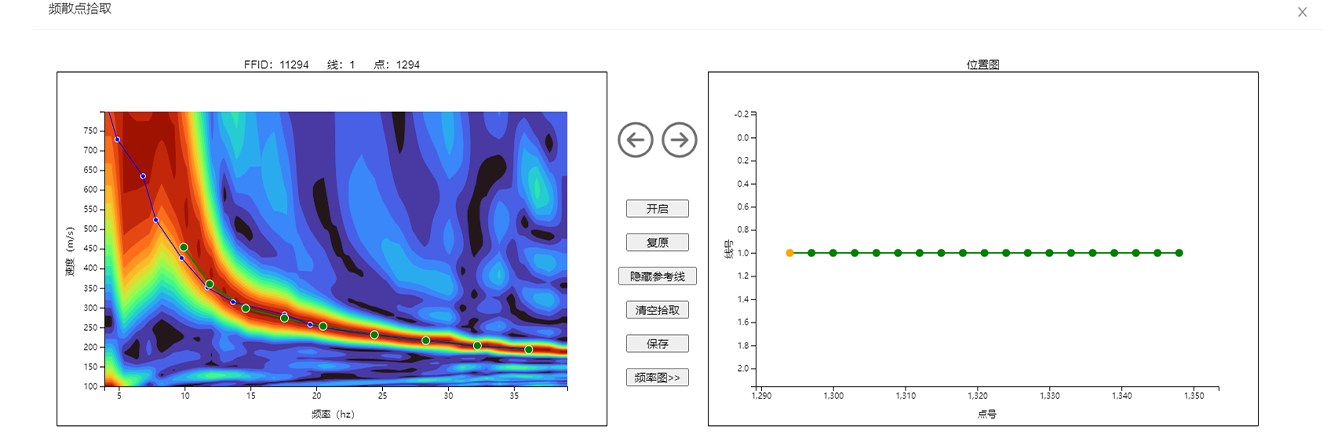The height and width of the screenshot is (440, 1328).
Task: Click the blue reference point near 5 Hz
Action: pyautogui.click(x=117, y=139)
